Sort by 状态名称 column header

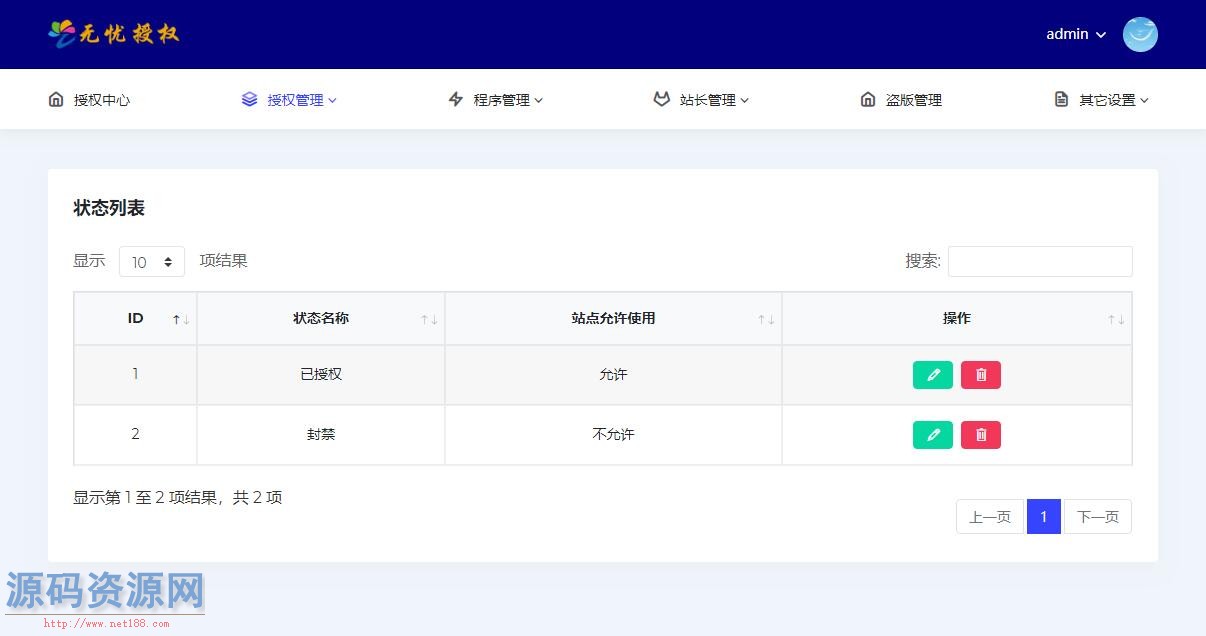coord(321,318)
